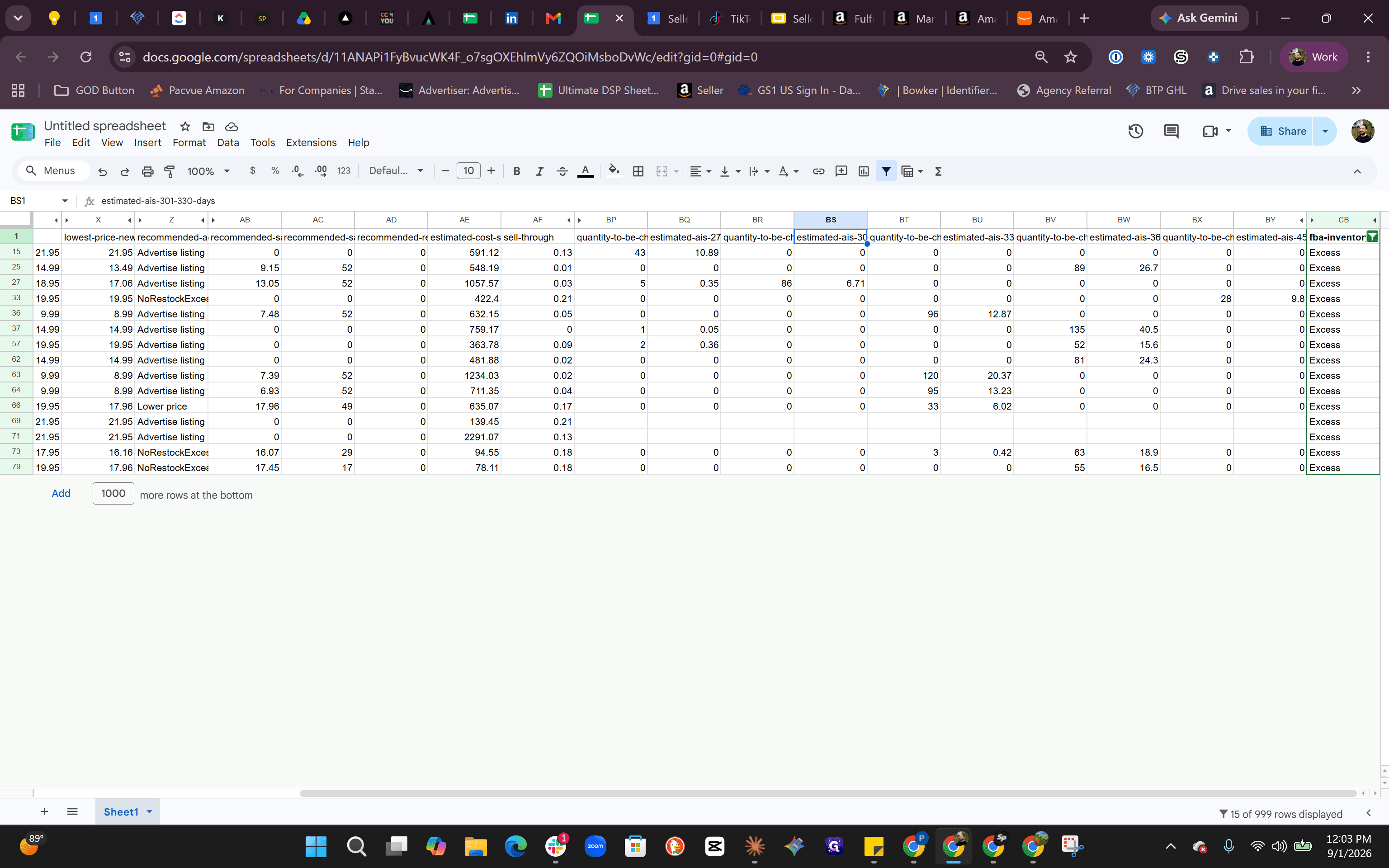Screen dimensions: 1389x868
Task: Toggle the filter toolbar button off
Action: tap(886, 171)
